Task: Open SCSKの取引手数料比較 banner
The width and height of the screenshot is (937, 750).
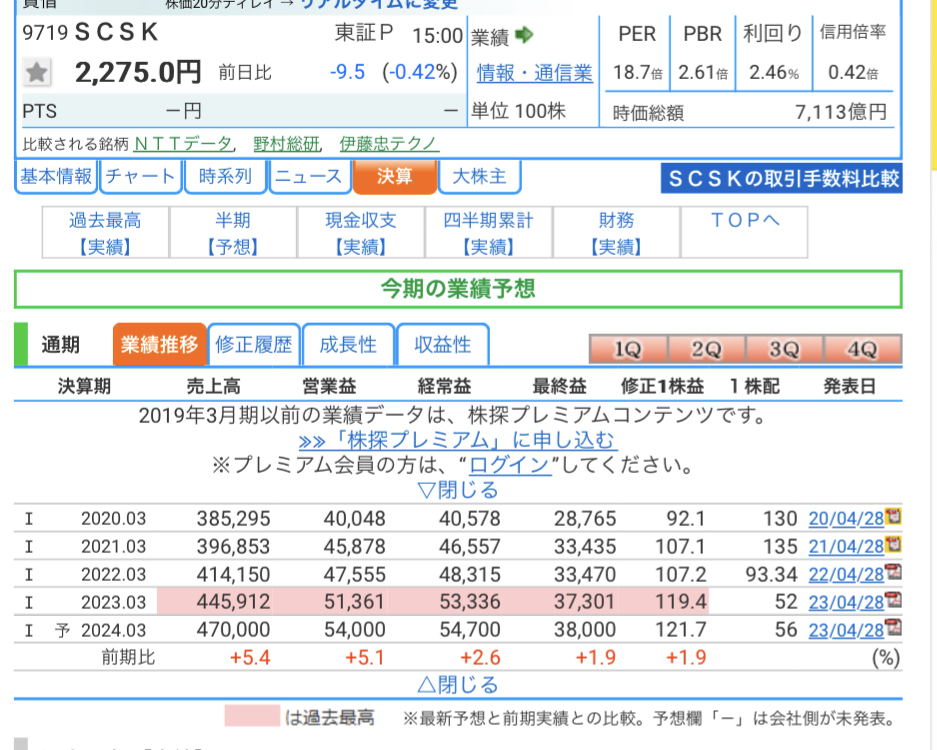Action: (782, 178)
